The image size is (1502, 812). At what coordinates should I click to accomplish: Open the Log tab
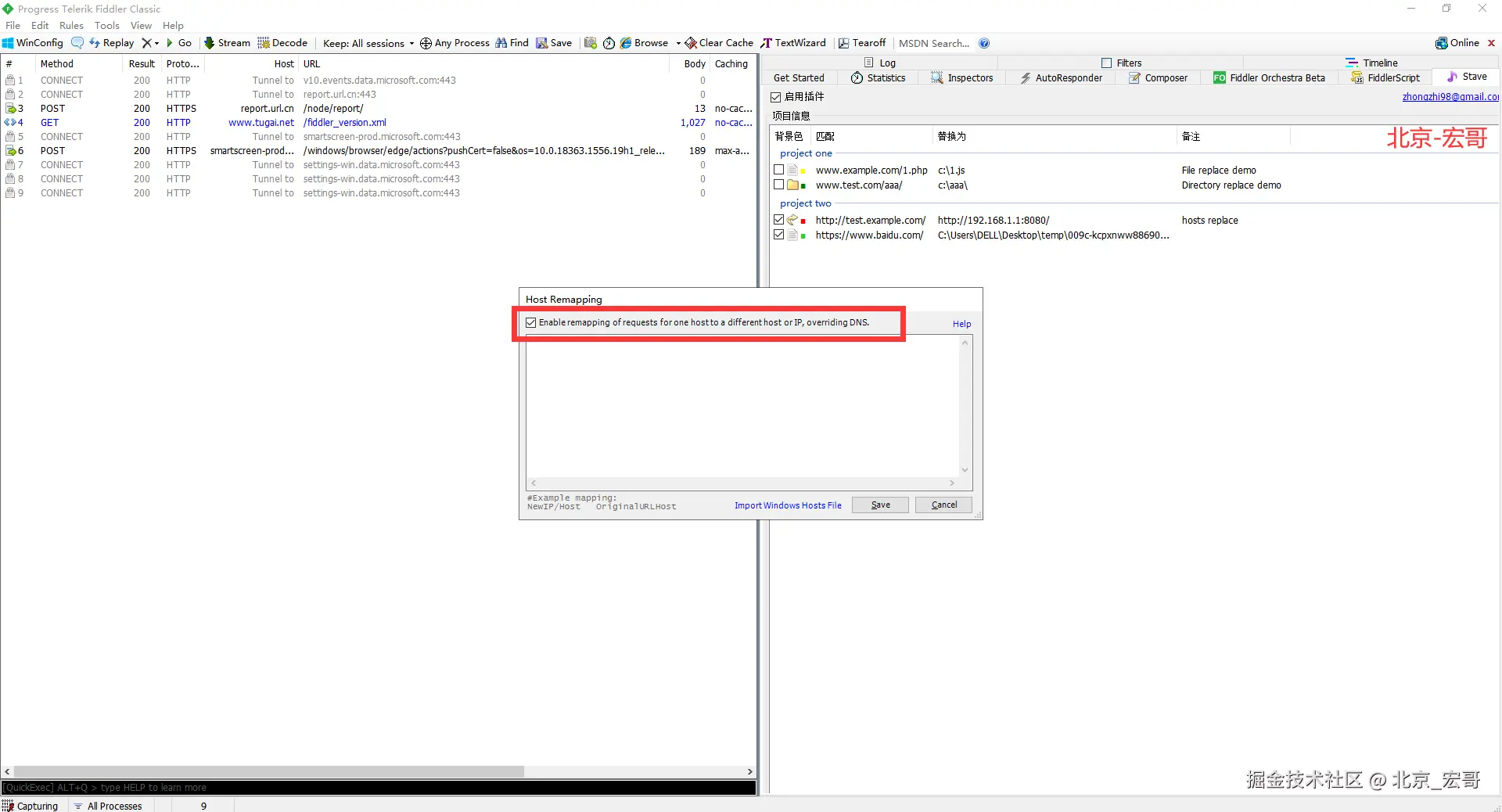tap(880, 63)
